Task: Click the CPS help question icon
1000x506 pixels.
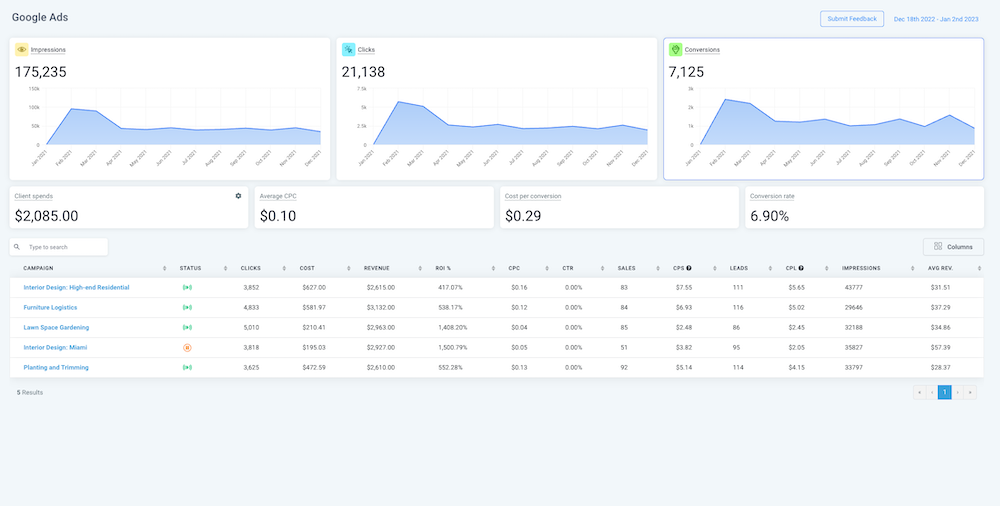Action: pyautogui.click(x=689, y=268)
